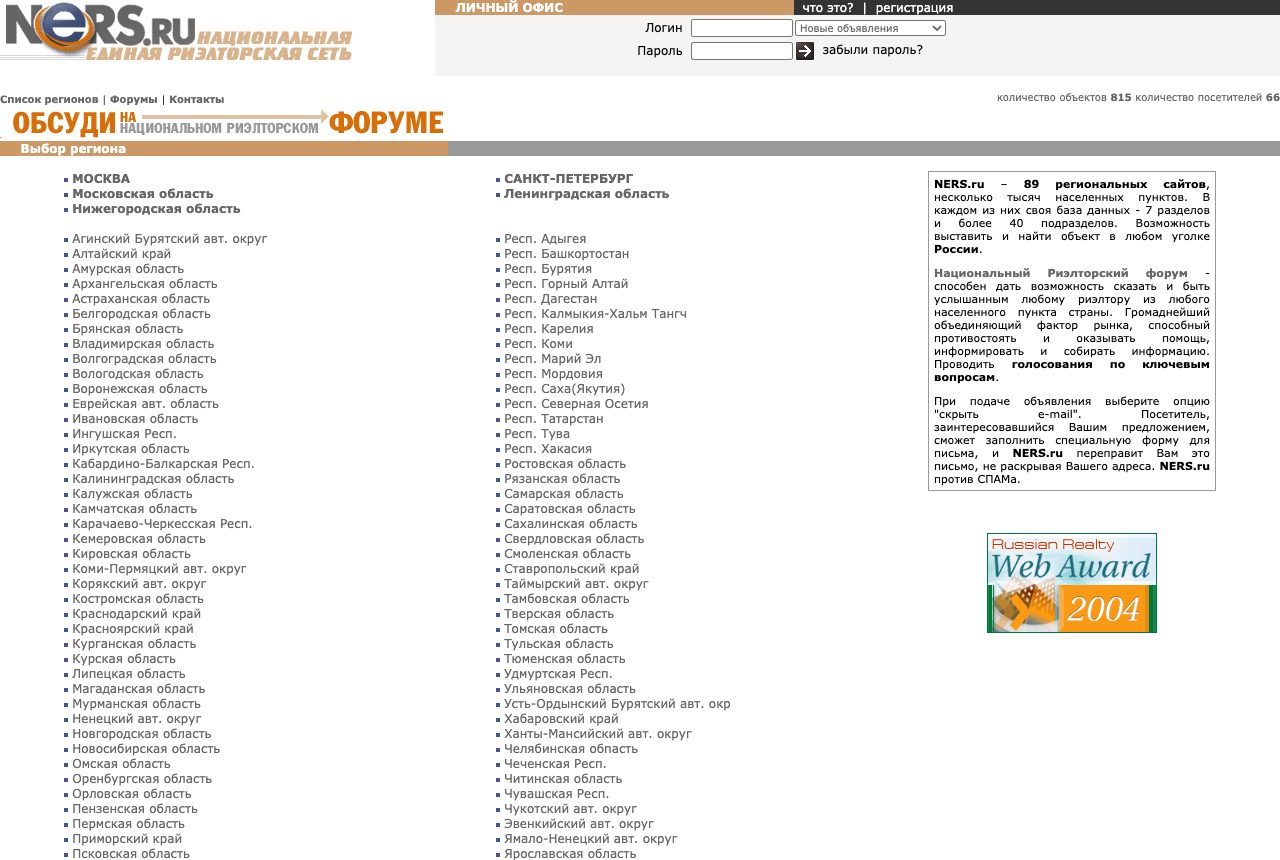Viewport: 1280px width, 860px height.
Task: Focus the Логин input field
Action: click(x=741, y=28)
